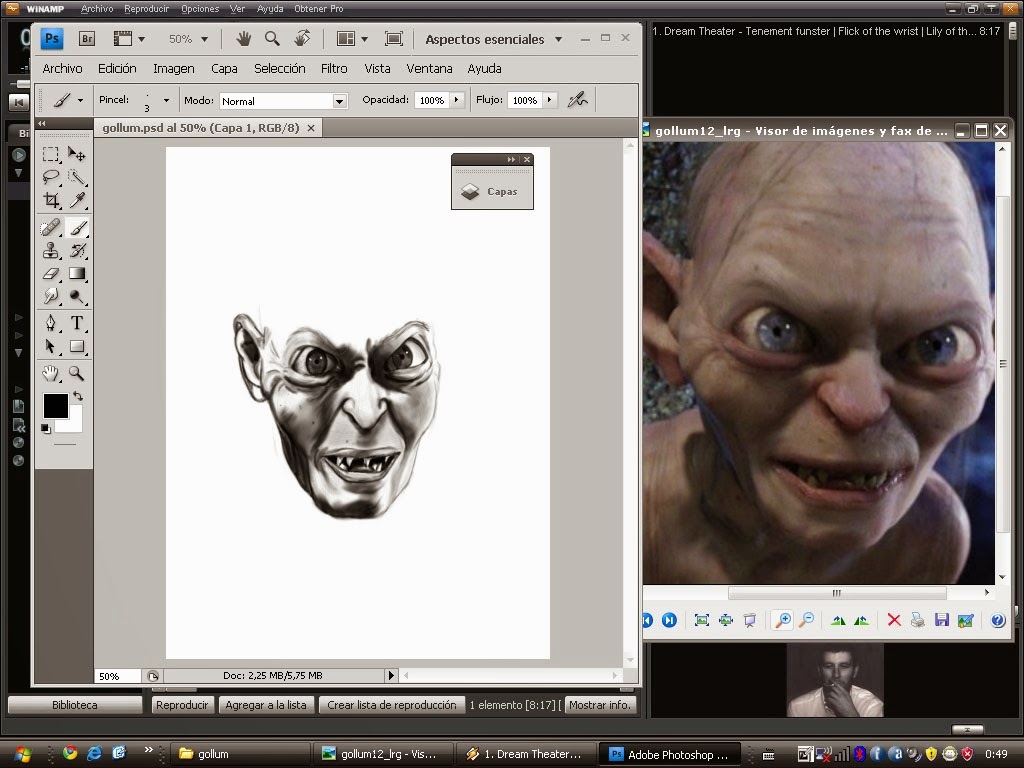Viewport: 1024px width, 768px height.
Task: Open Photoshop Archivo menu
Action: [x=62, y=69]
